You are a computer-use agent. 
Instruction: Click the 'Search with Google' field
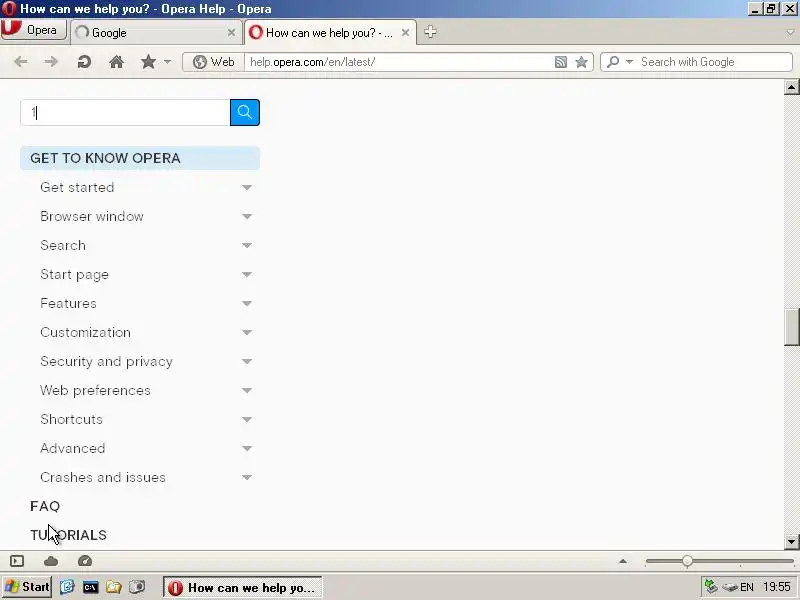pos(714,62)
